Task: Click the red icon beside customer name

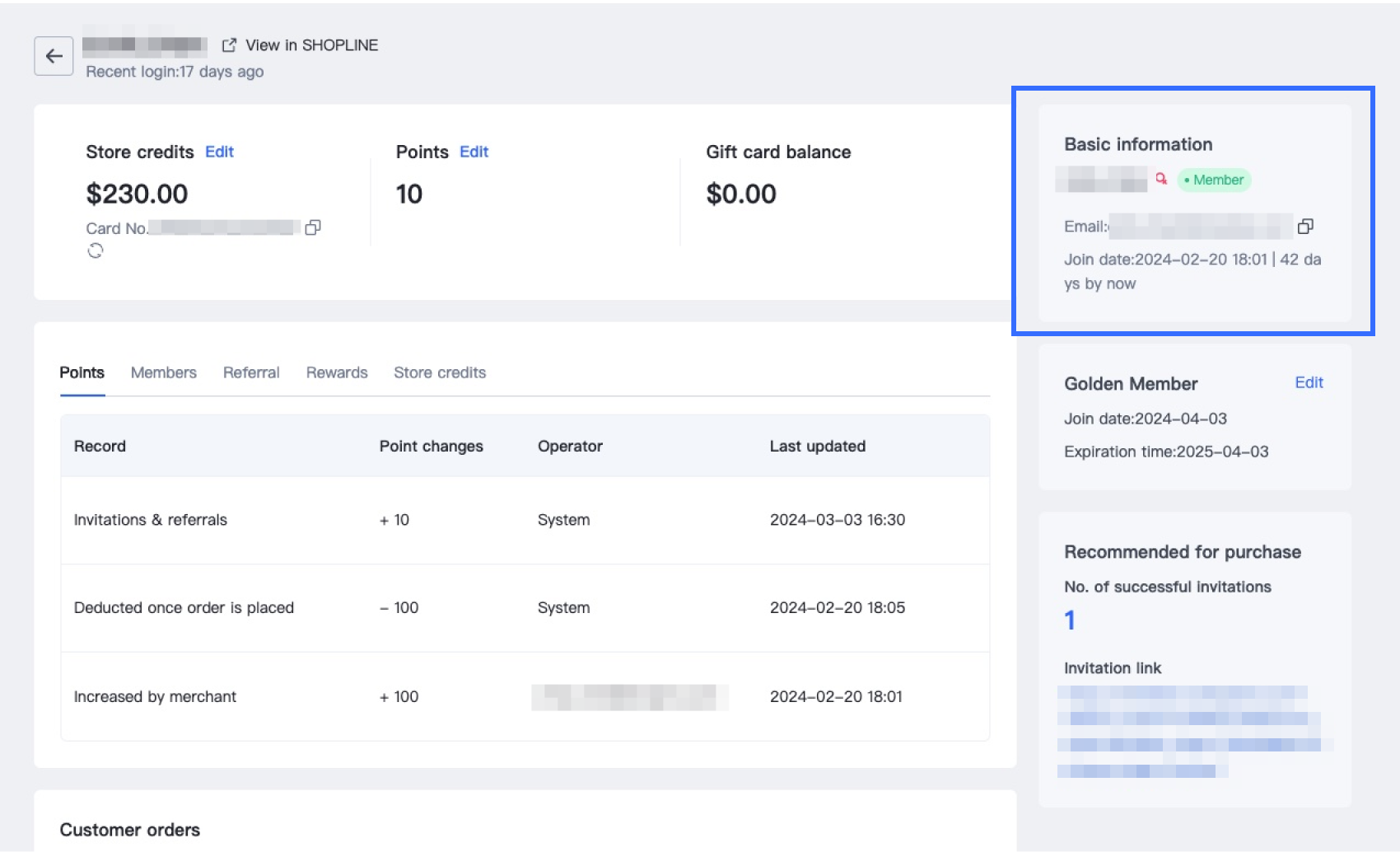Action: click(1161, 179)
